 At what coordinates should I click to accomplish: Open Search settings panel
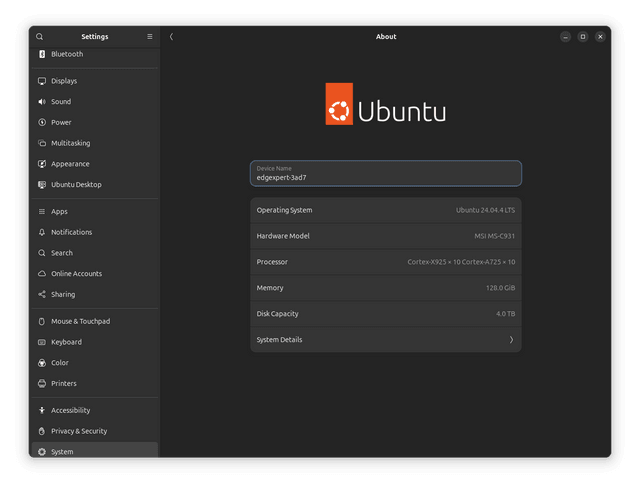coord(95,253)
